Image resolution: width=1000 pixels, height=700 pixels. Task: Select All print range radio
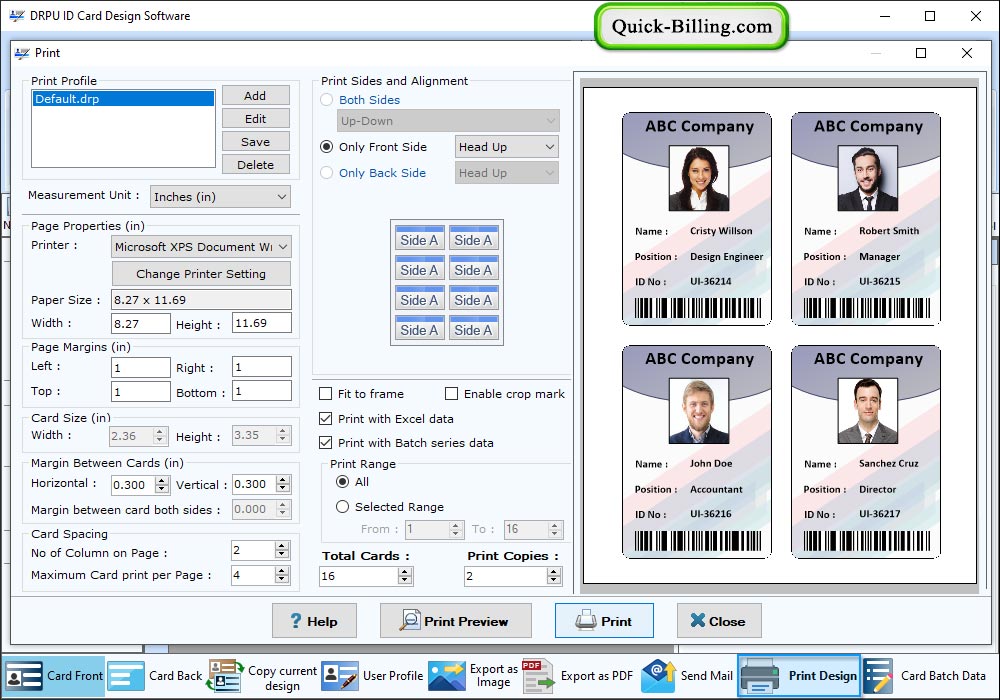tap(342, 482)
